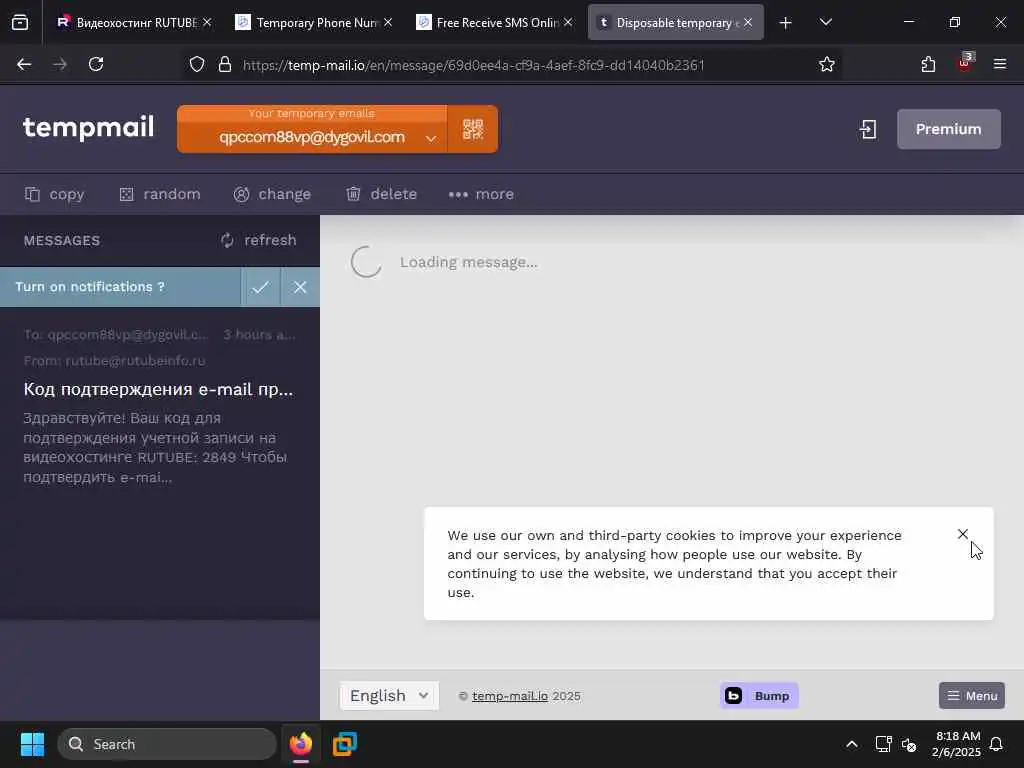Bookmark this page with the star
The width and height of the screenshot is (1024, 768).
click(x=827, y=64)
